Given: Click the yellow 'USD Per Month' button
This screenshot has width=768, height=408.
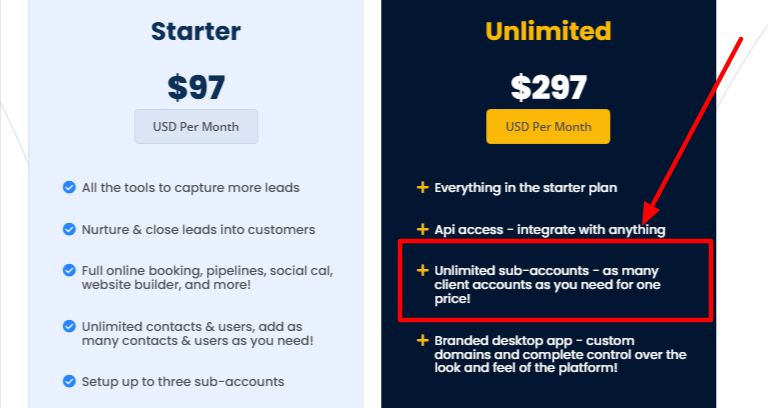Looking at the screenshot, I should tap(548, 127).
